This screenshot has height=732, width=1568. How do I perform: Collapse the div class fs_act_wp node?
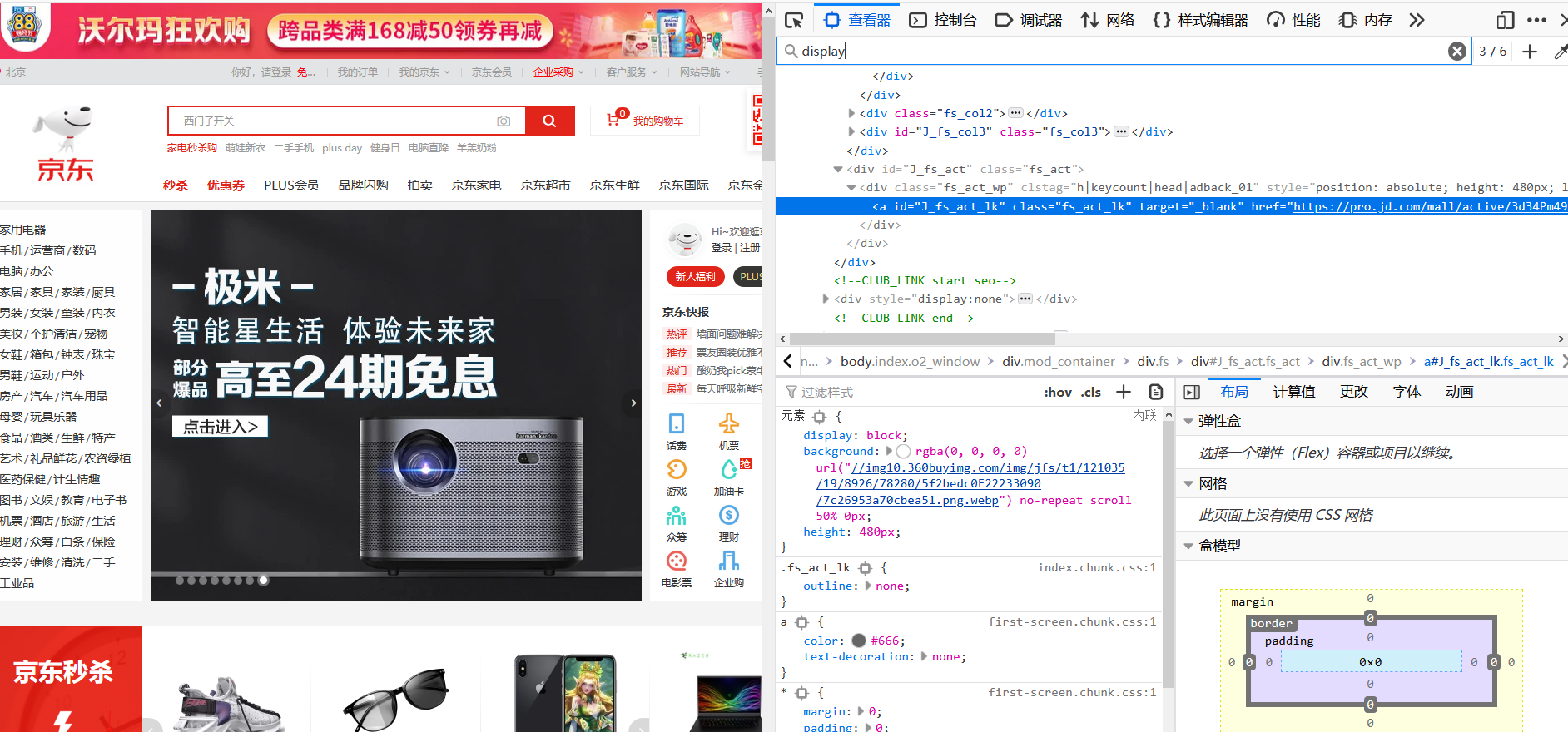tap(851, 187)
